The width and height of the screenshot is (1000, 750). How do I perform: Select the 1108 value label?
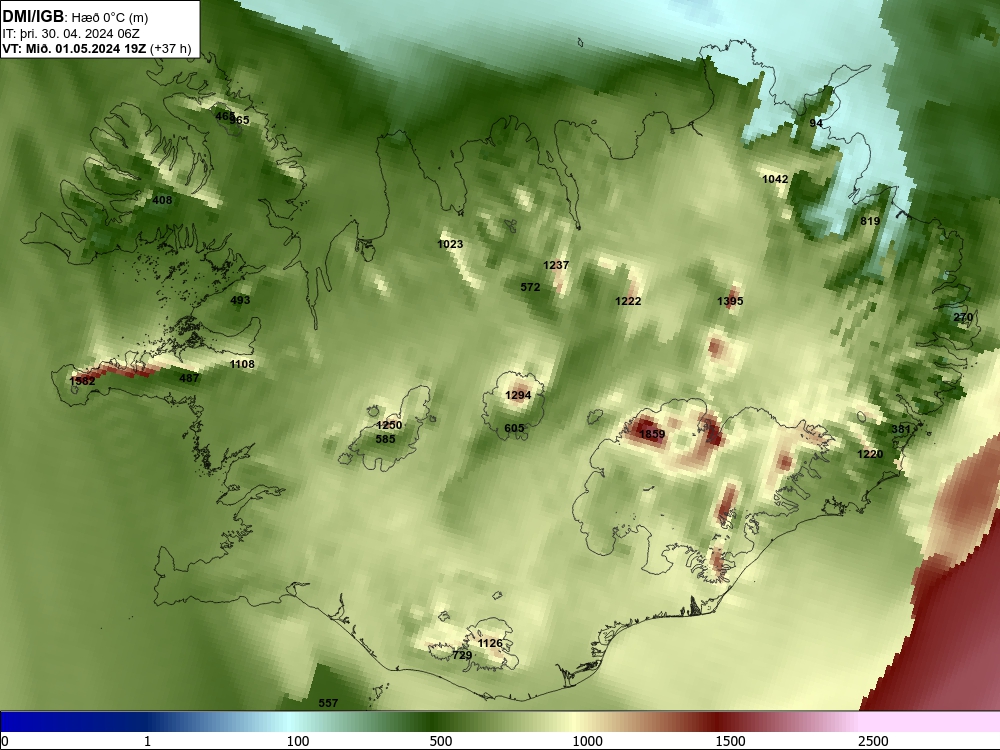[242, 364]
